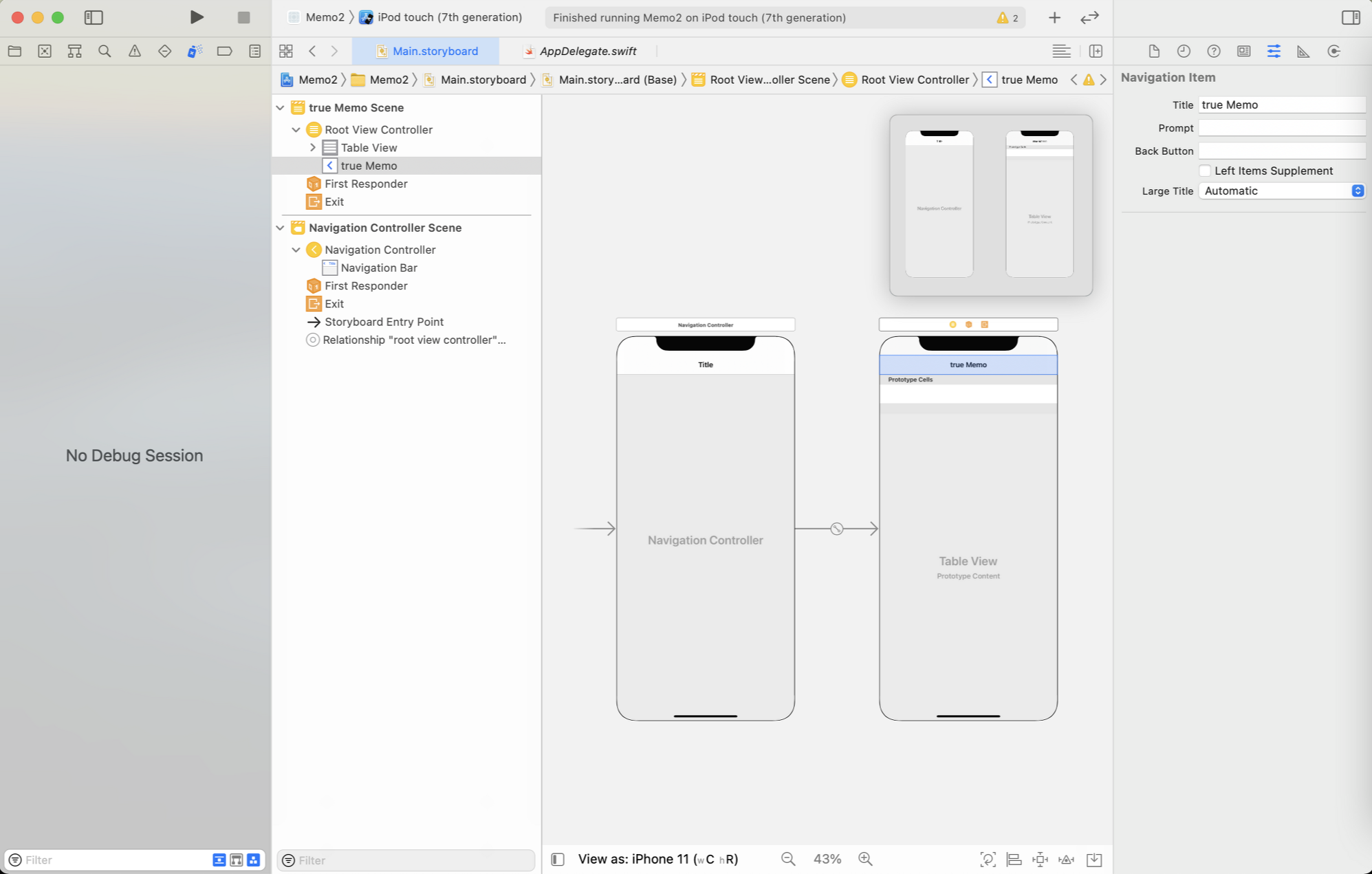Screen dimensions: 1372x874
Task: Click the Title text field
Action: [1281, 105]
